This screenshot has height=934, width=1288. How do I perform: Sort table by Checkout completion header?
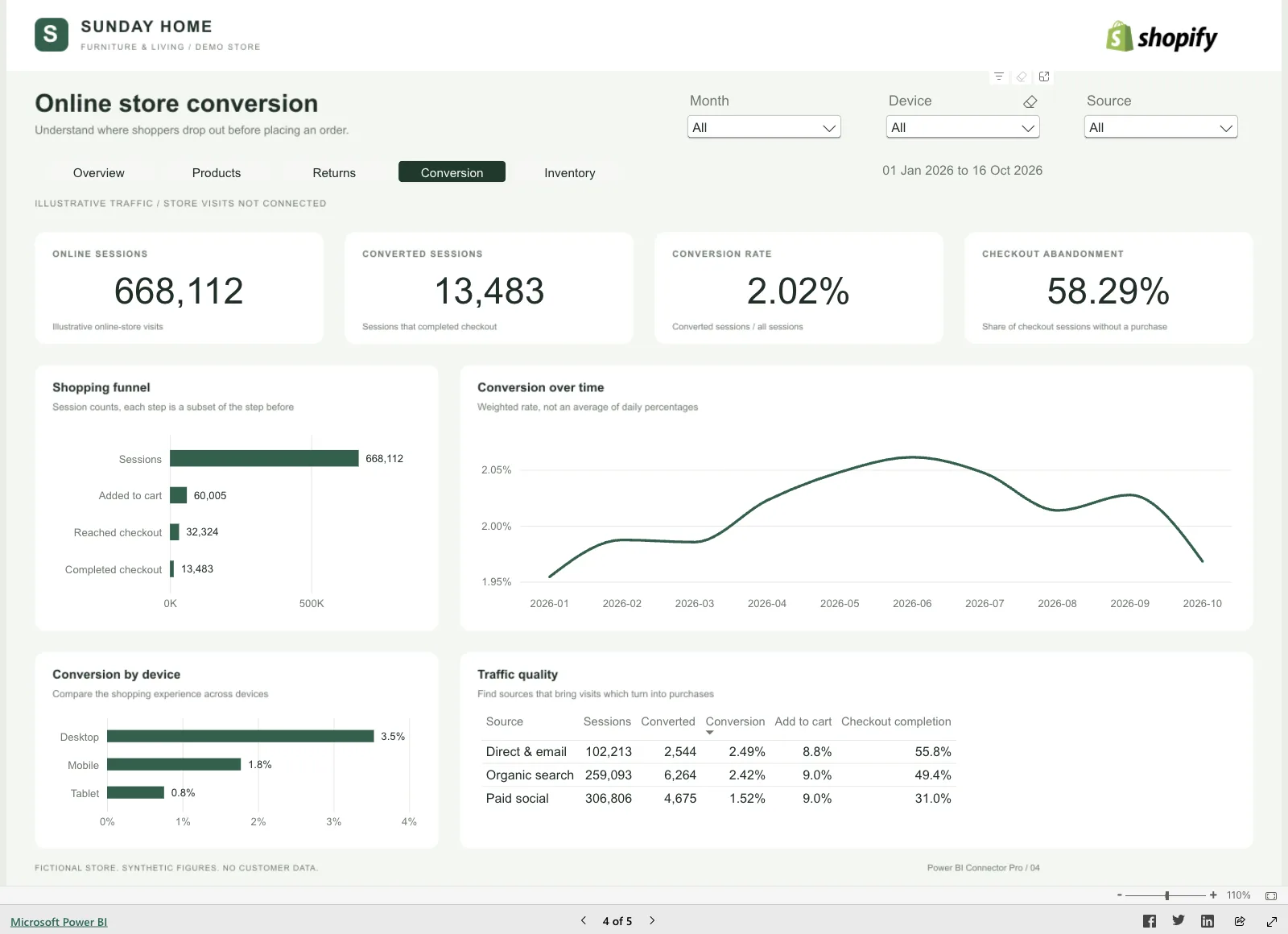tap(896, 721)
